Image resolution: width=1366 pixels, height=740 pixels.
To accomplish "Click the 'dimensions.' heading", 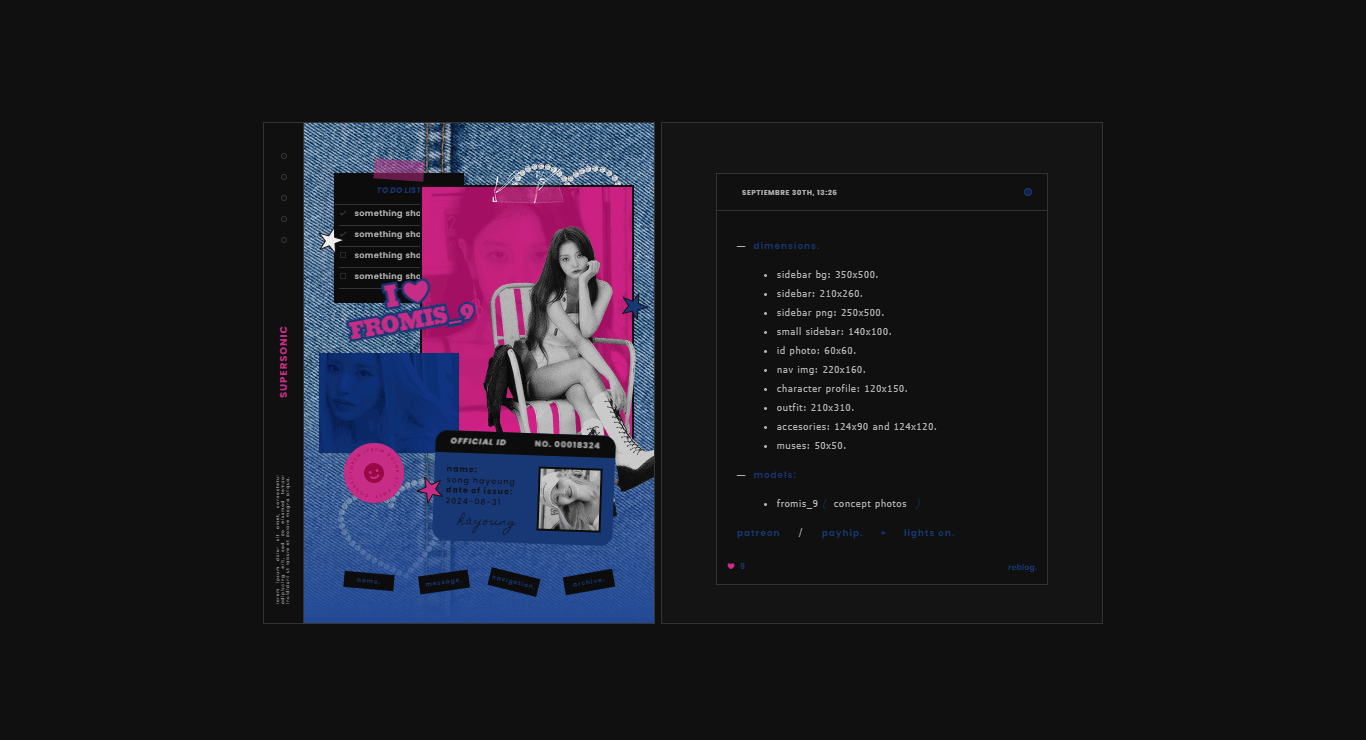I will tap(786, 246).
